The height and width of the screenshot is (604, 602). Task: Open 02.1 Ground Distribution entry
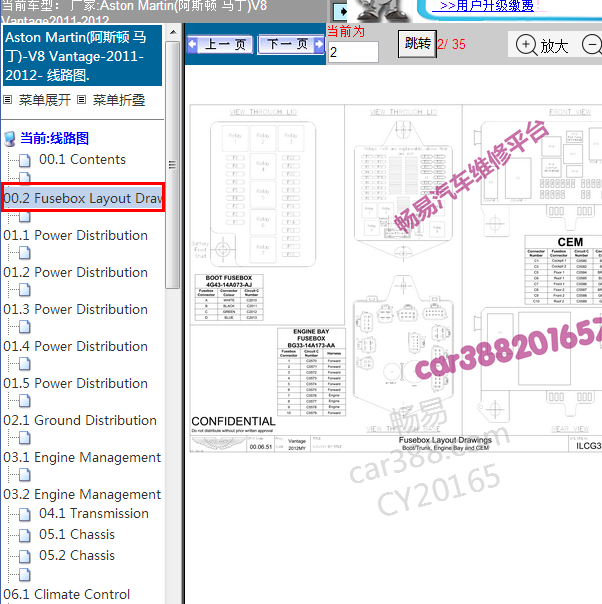(80, 420)
